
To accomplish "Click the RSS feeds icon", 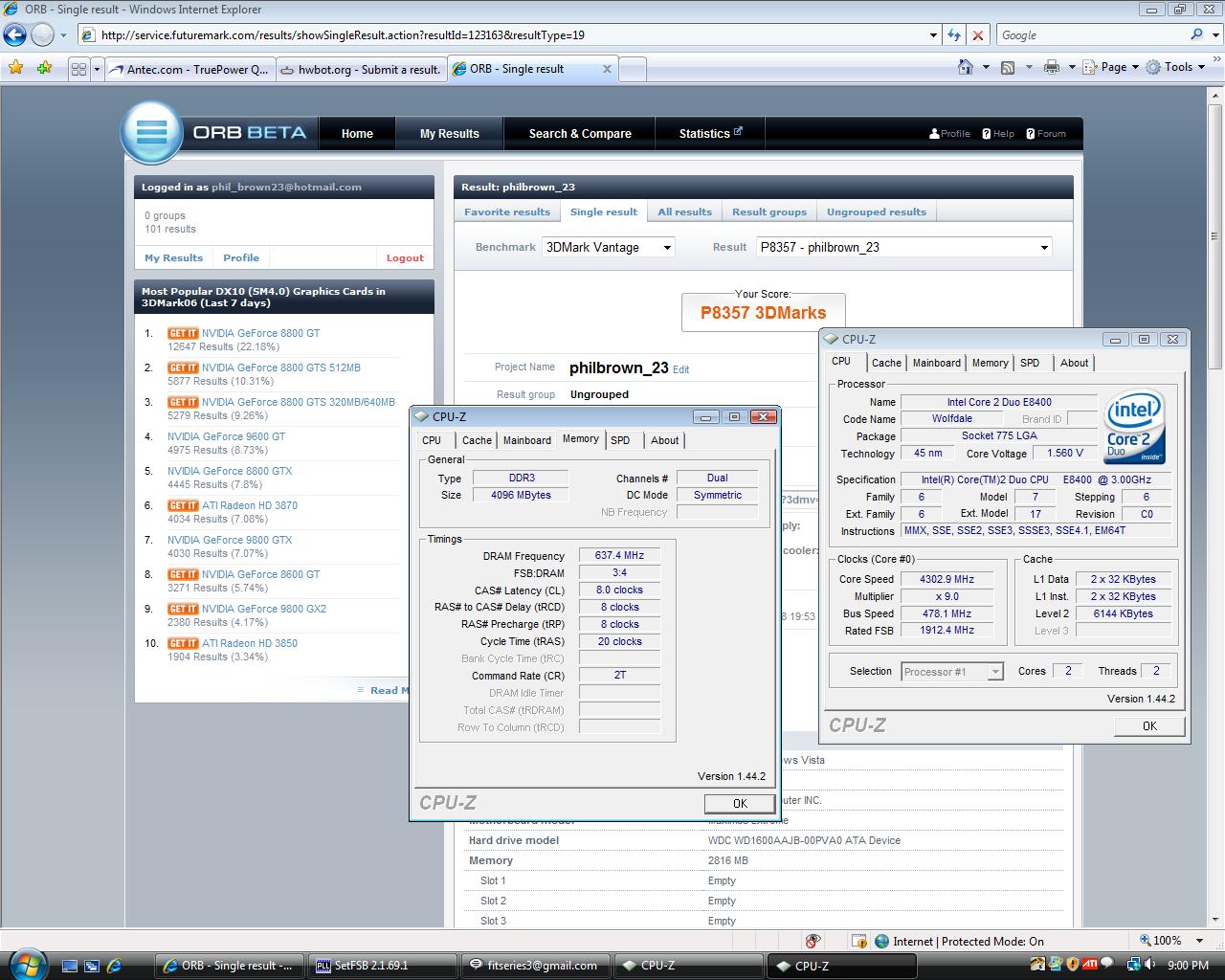I will coord(1008,67).
